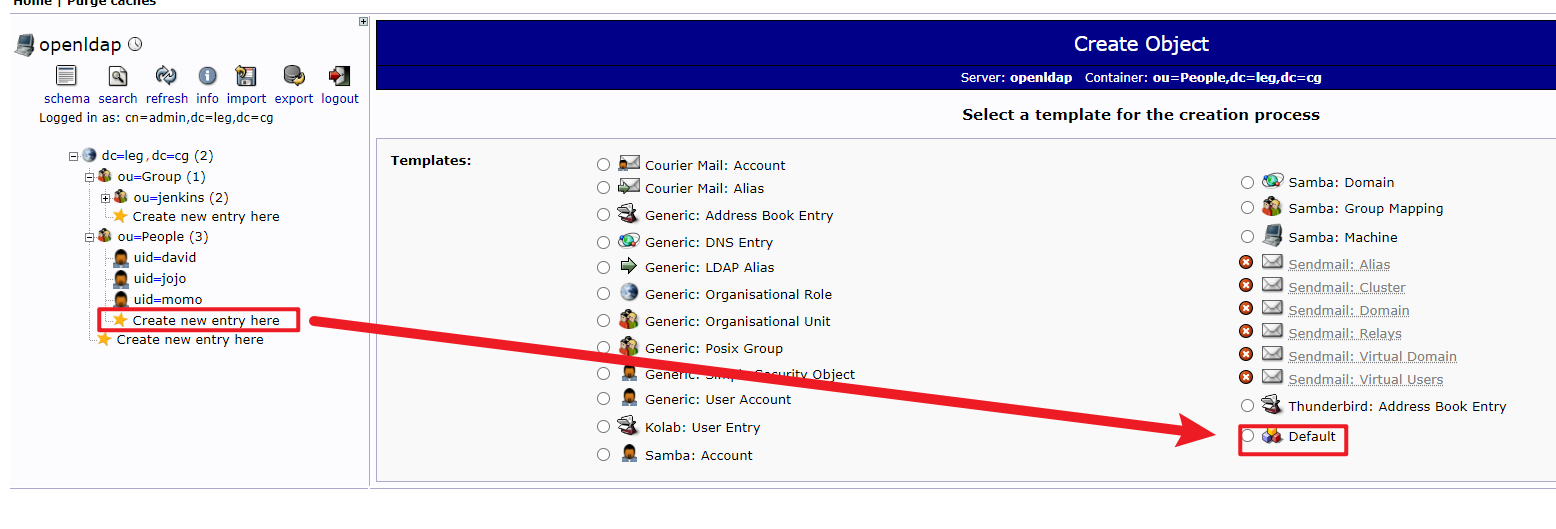Select Generic: Posix Group radio button

[603, 348]
